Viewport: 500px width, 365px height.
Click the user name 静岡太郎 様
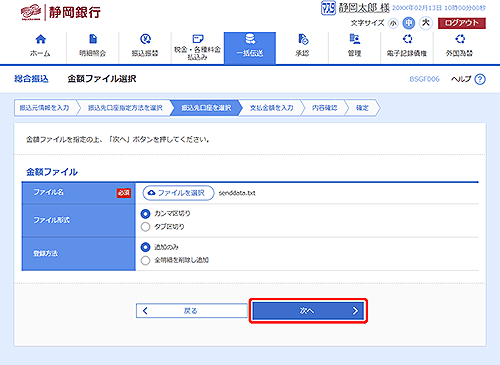(364, 8)
